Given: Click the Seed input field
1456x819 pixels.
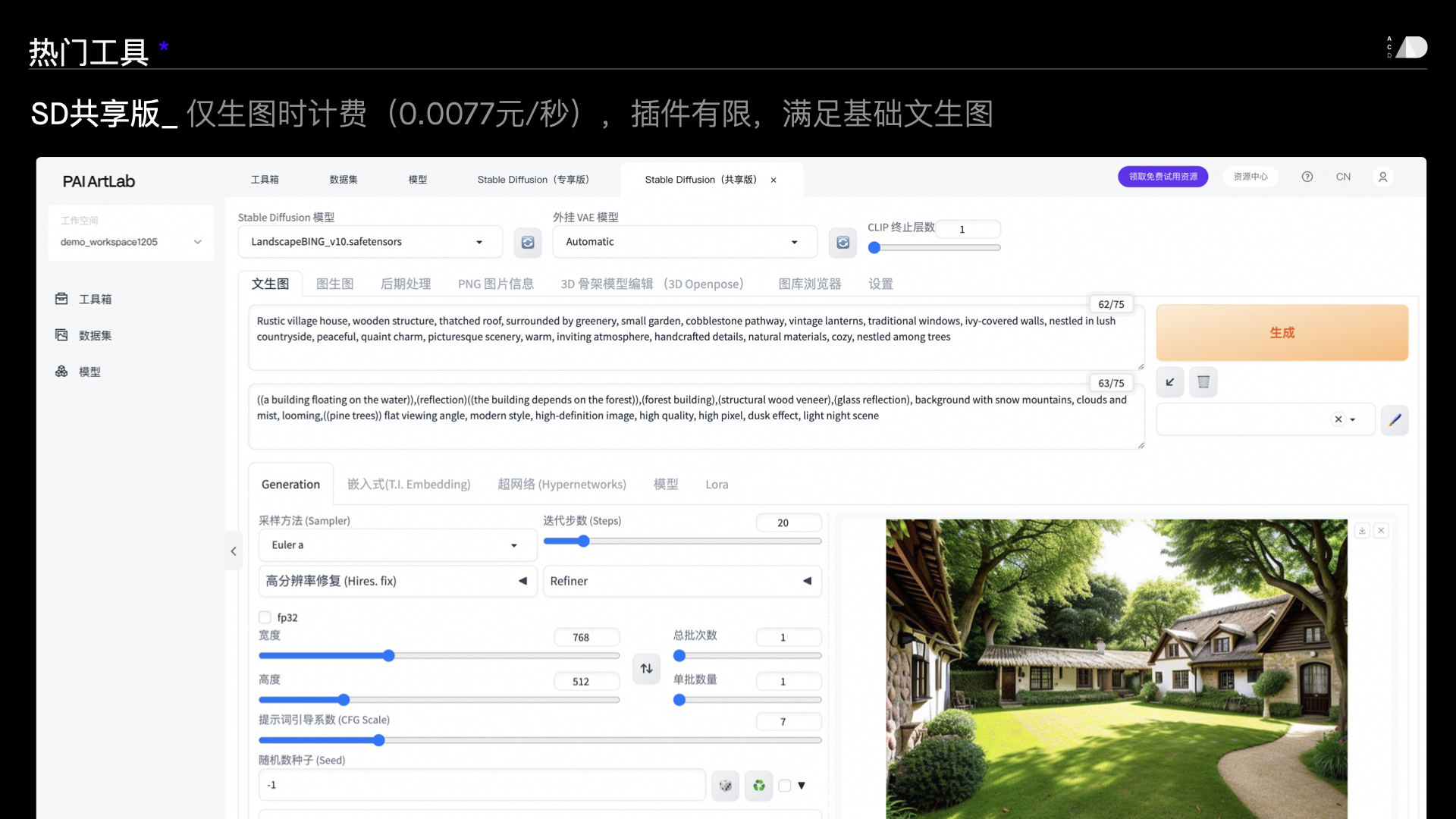Looking at the screenshot, I should (482, 786).
